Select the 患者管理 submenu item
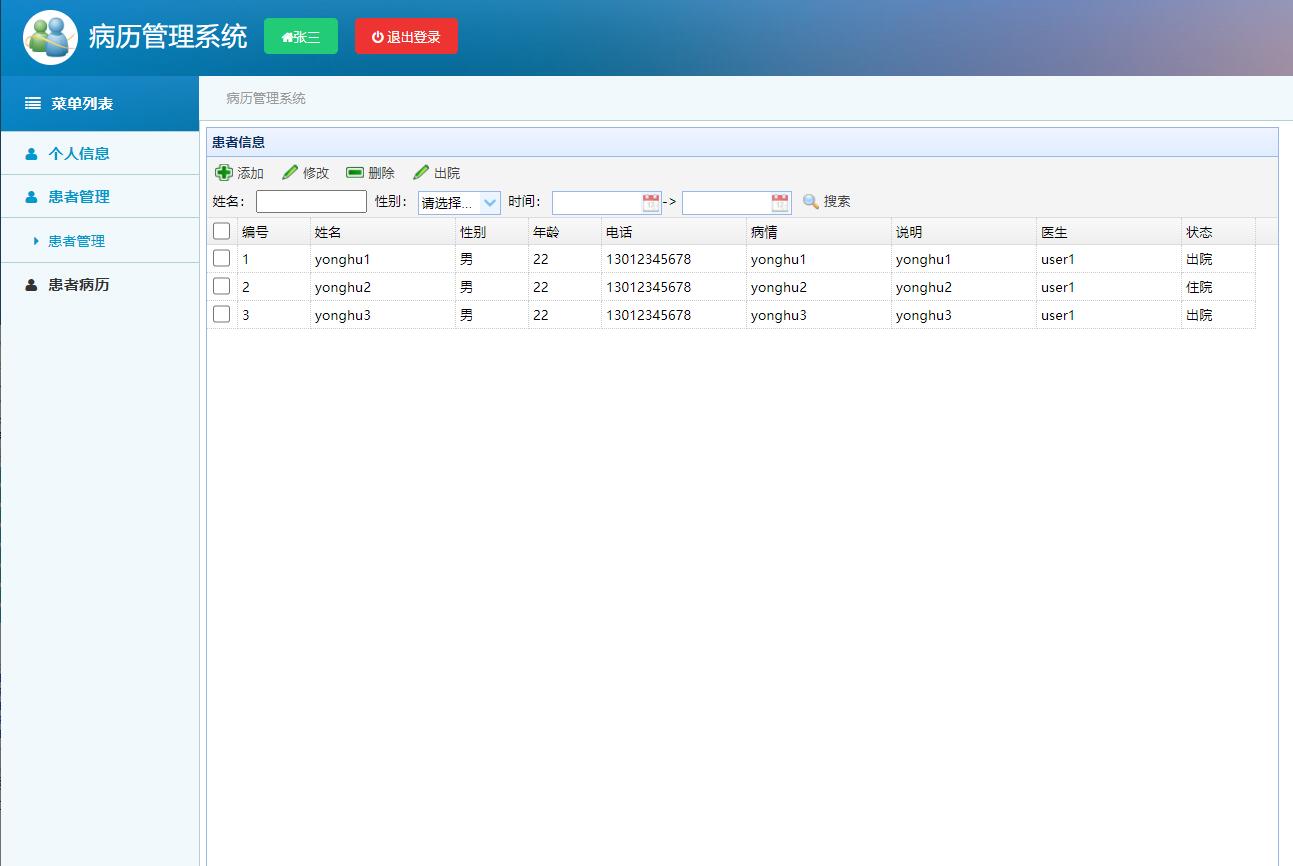This screenshot has width=1293, height=866. pyautogui.click(x=76, y=241)
